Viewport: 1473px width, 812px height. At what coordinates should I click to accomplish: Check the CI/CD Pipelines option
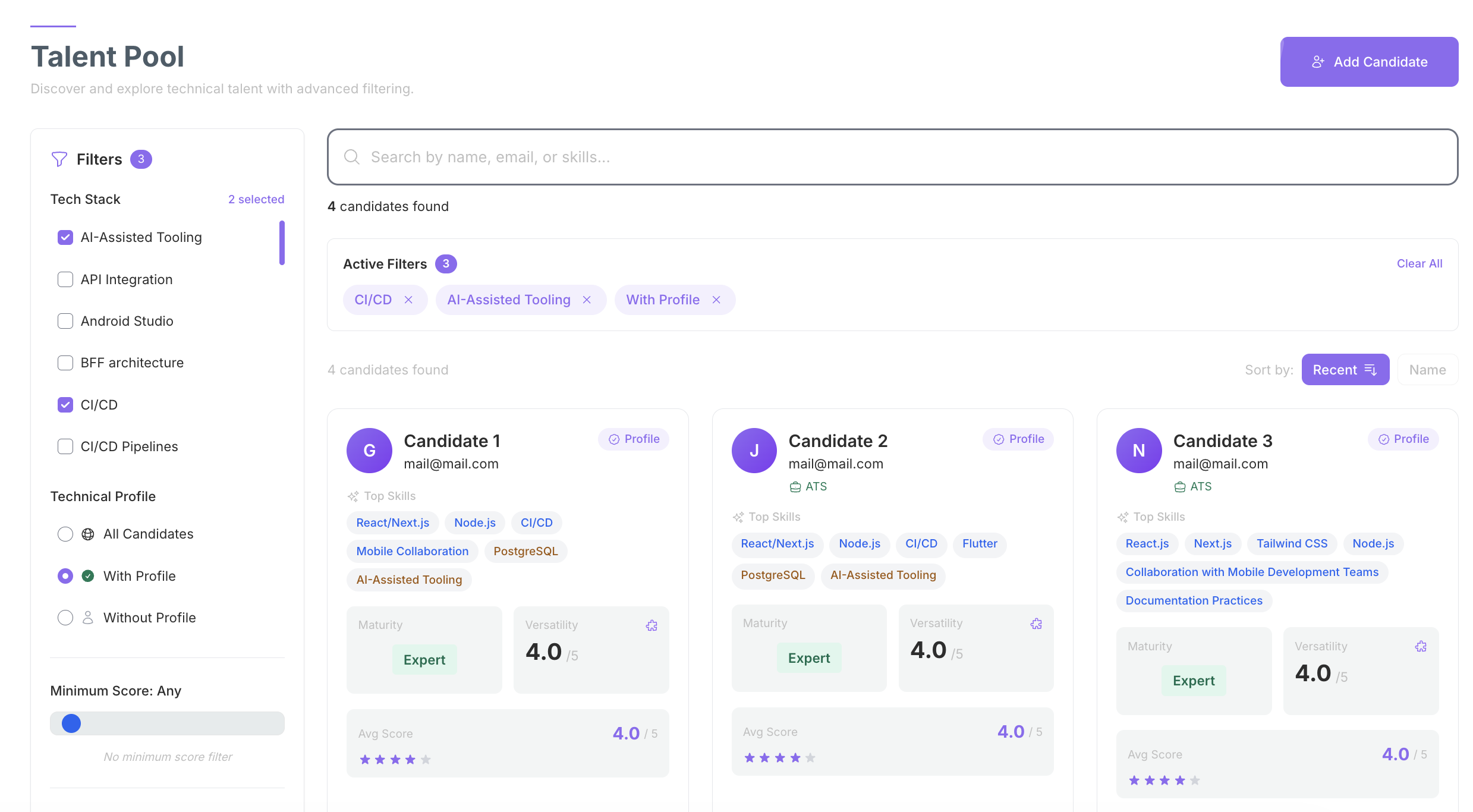tap(65, 446)
